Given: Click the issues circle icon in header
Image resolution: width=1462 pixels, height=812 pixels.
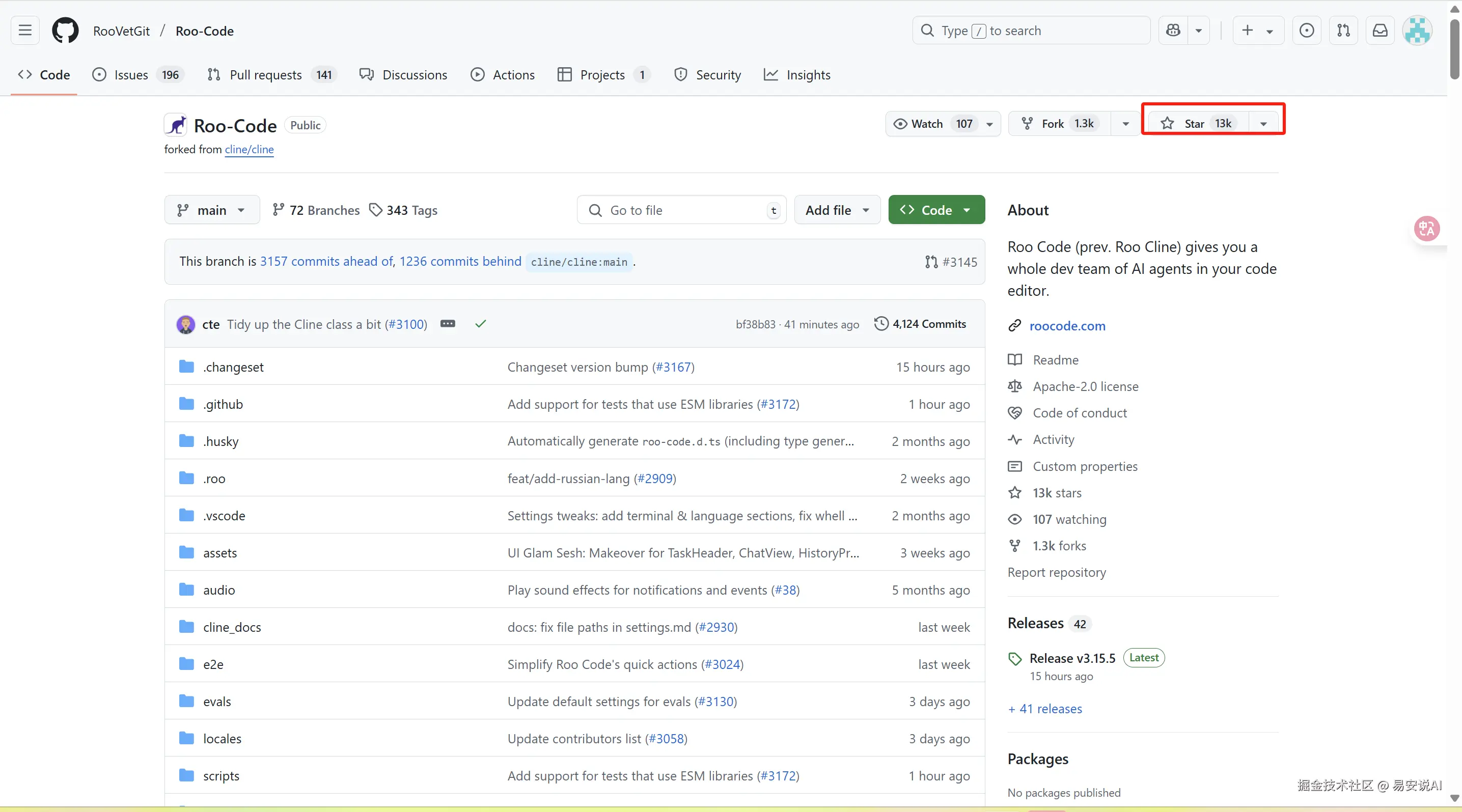Looking at the screenshot, I should click(1307, 31).
